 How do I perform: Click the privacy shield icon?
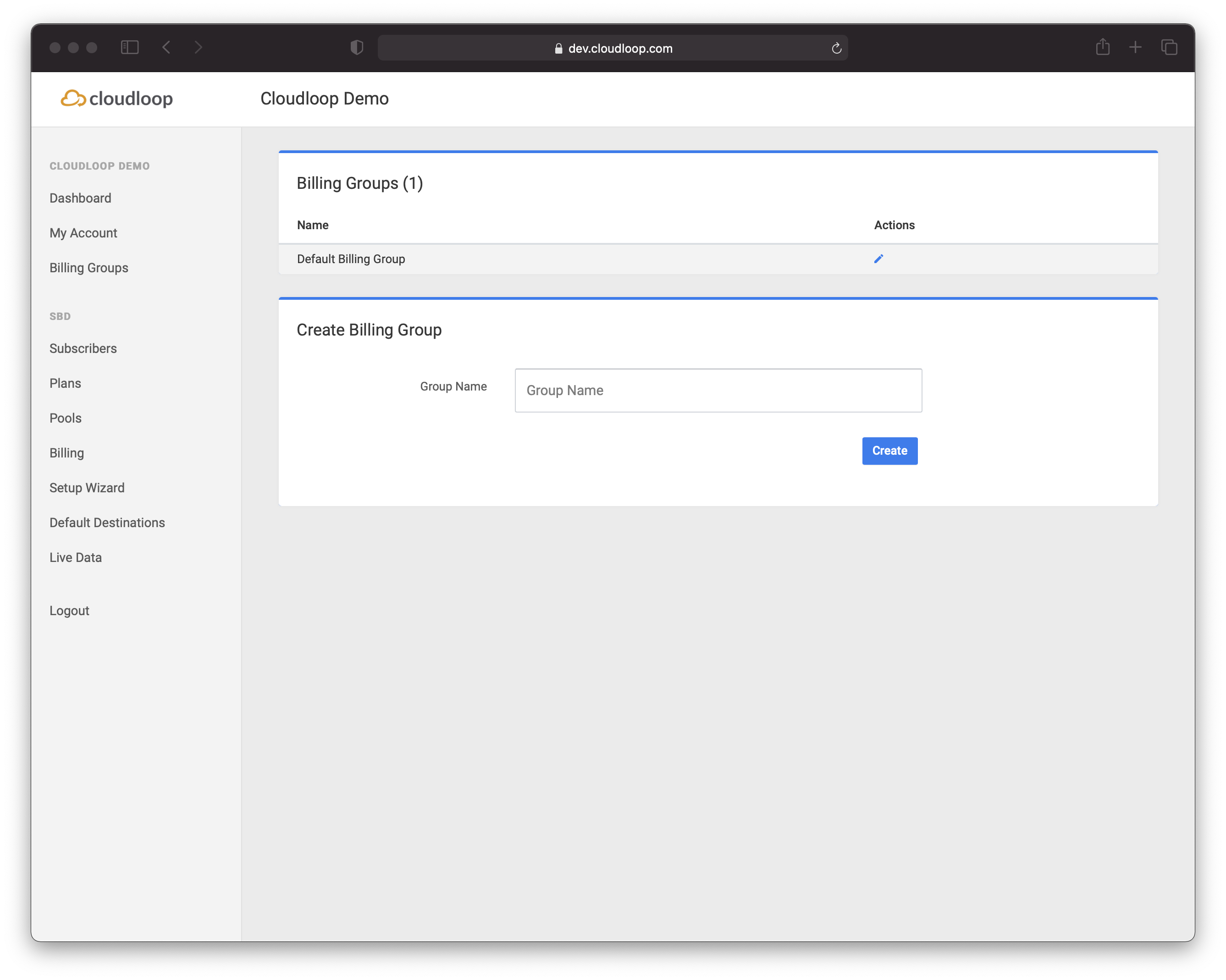pyautogui.click(x=357, y=48)
